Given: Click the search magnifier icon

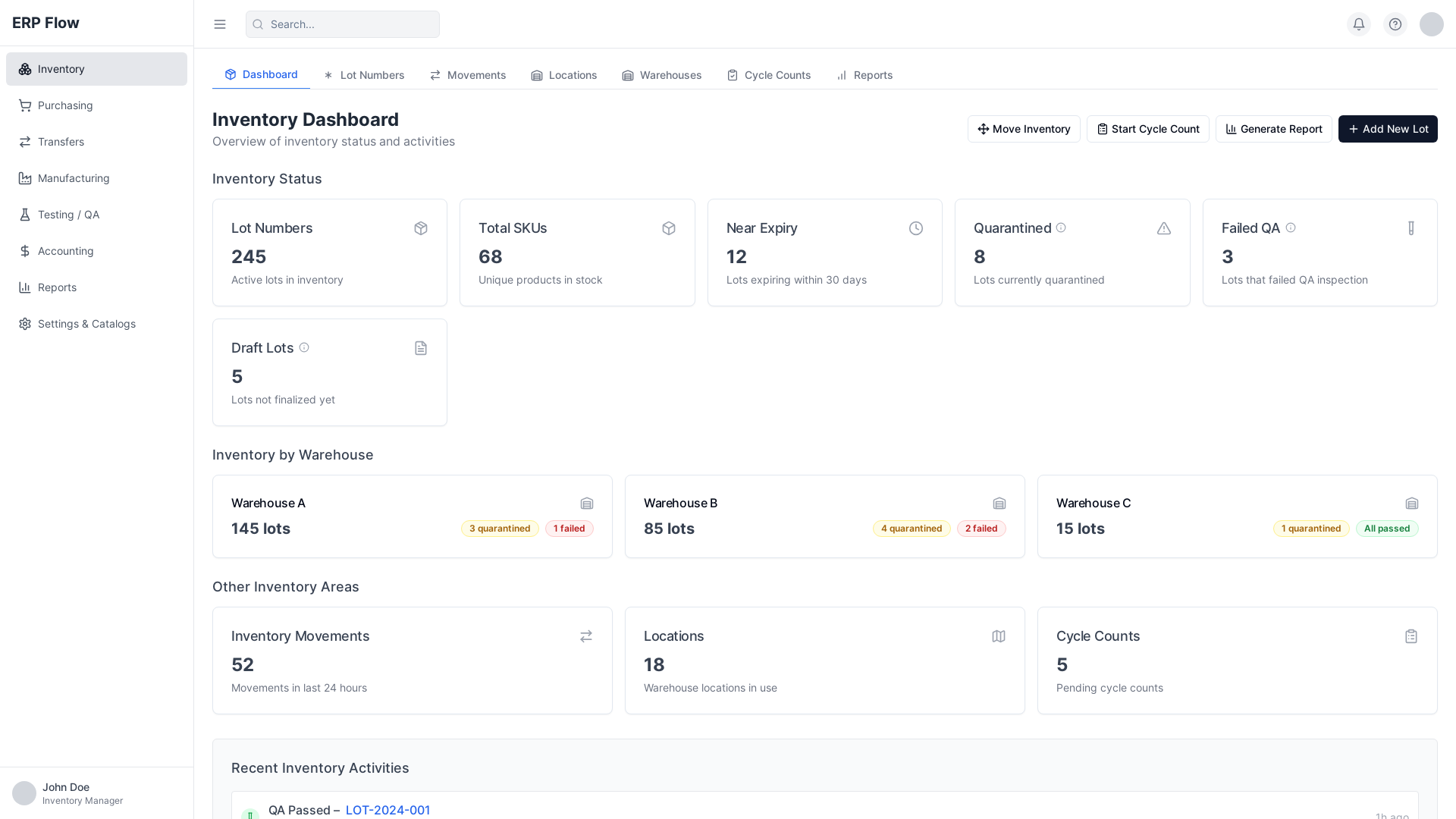Looking at the screenshot, I should tap(258, 24).
